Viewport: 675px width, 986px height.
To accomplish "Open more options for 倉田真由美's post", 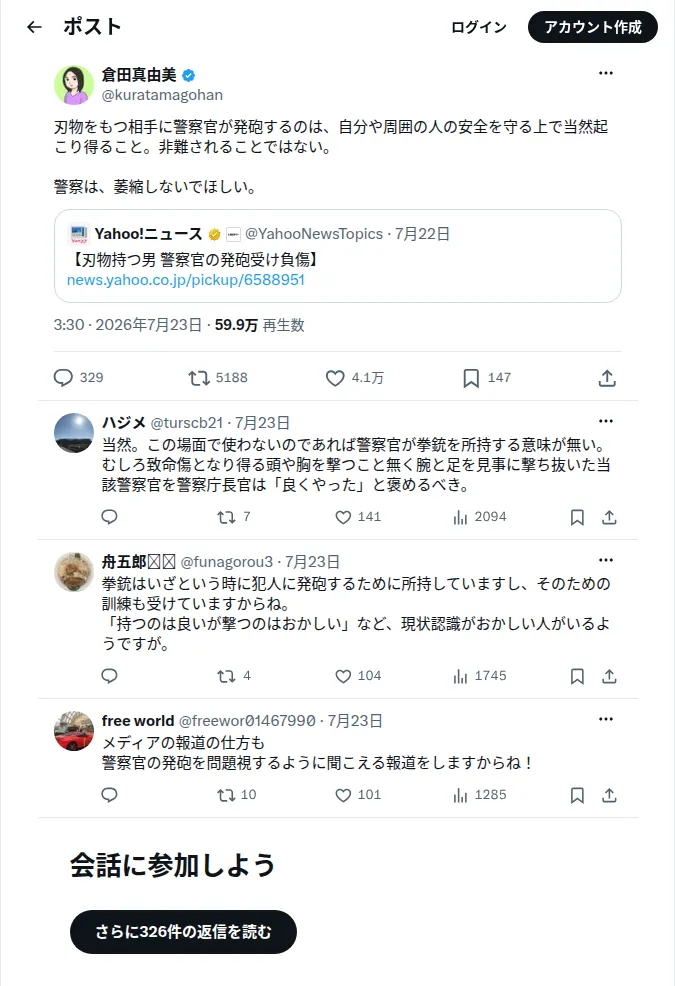I will click(x=606, y=73).
